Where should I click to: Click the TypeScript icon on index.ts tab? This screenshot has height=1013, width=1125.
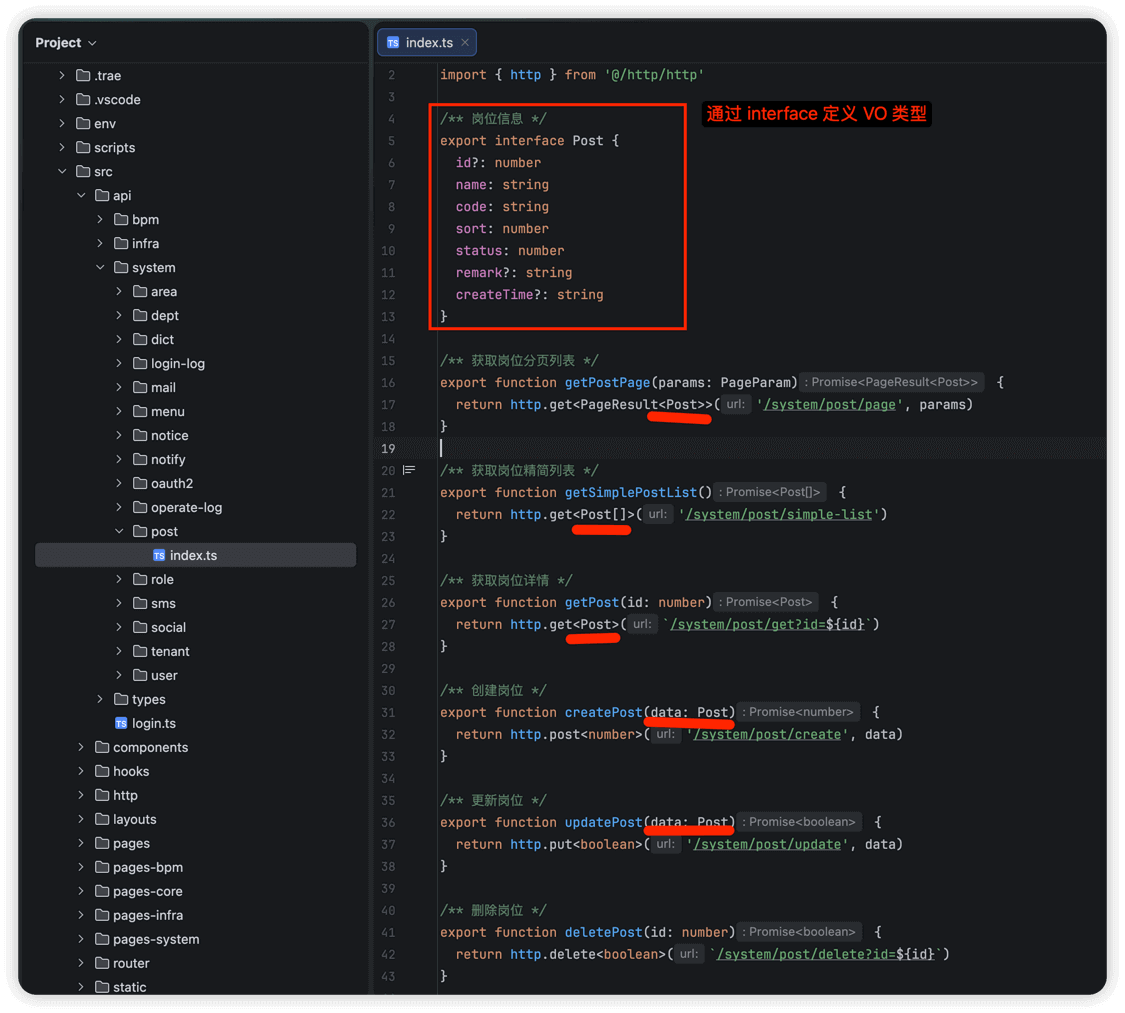[x=393, y=43]
